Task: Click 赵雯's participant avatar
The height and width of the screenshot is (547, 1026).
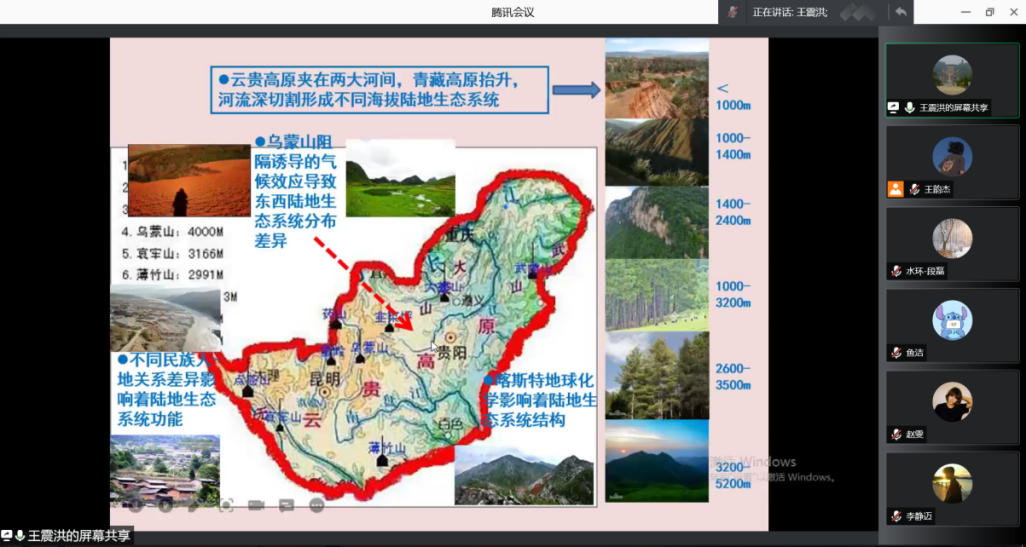Action: 952,400
